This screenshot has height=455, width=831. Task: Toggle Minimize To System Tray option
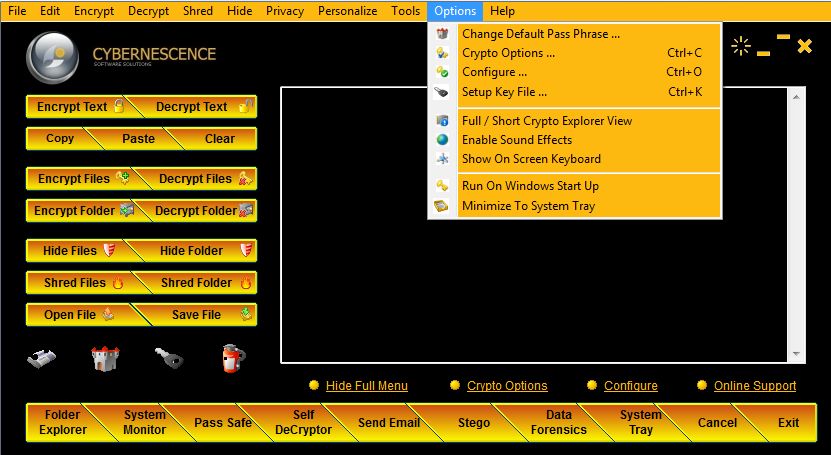[574, 206]
